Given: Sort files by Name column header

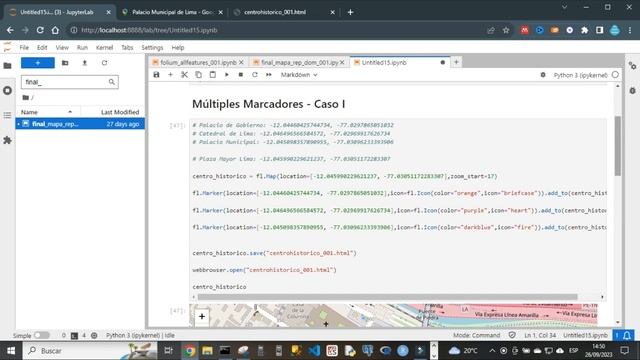Looking at the screenshot, I should (x=48, y=112).
